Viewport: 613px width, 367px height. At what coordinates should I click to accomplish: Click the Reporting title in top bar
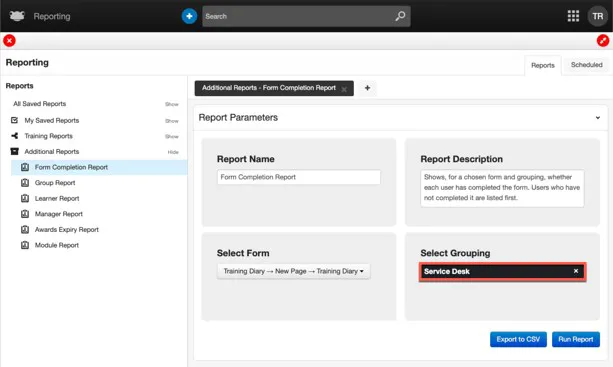click(52, 16)
